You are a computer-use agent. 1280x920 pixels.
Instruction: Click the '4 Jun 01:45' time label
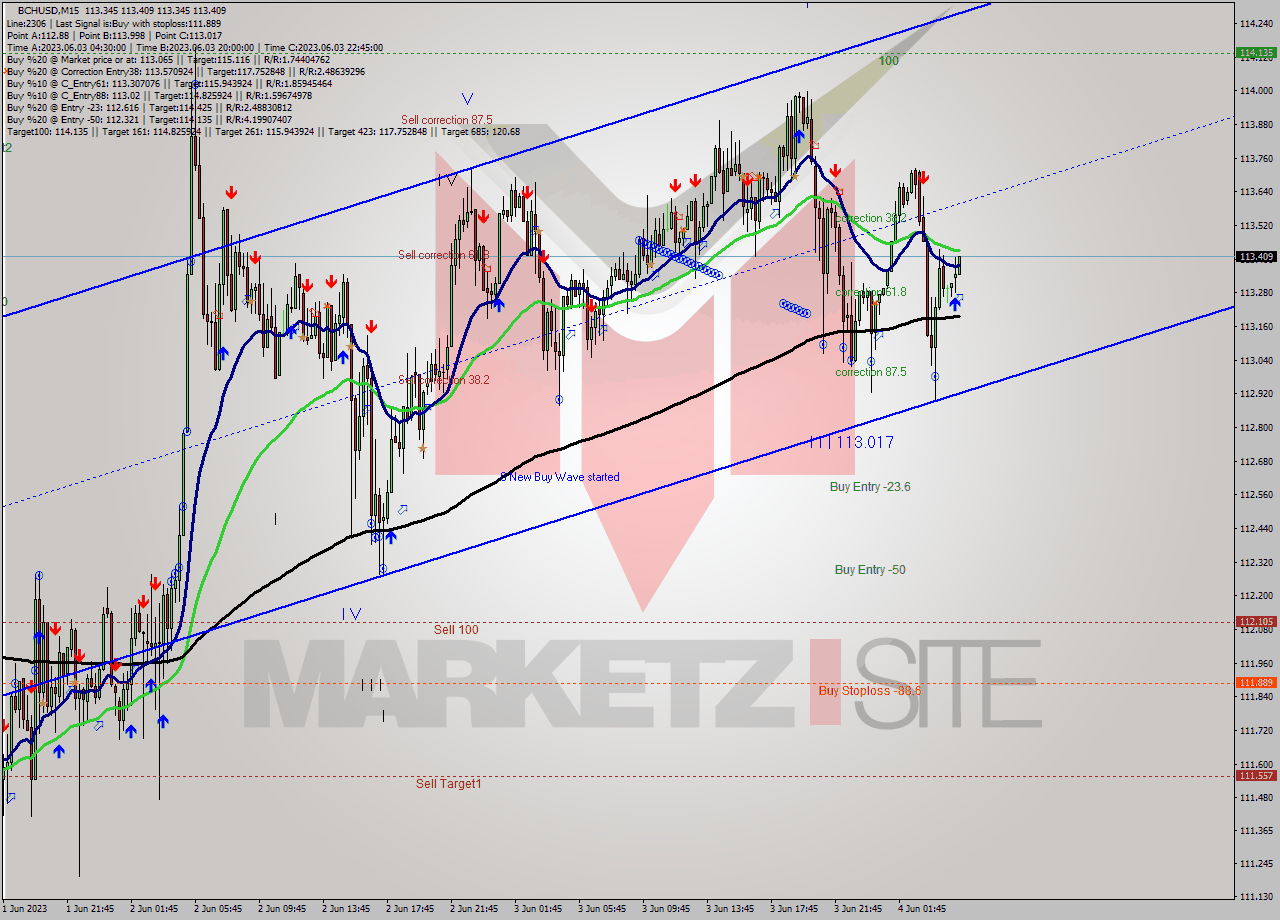tap(924, 909)
